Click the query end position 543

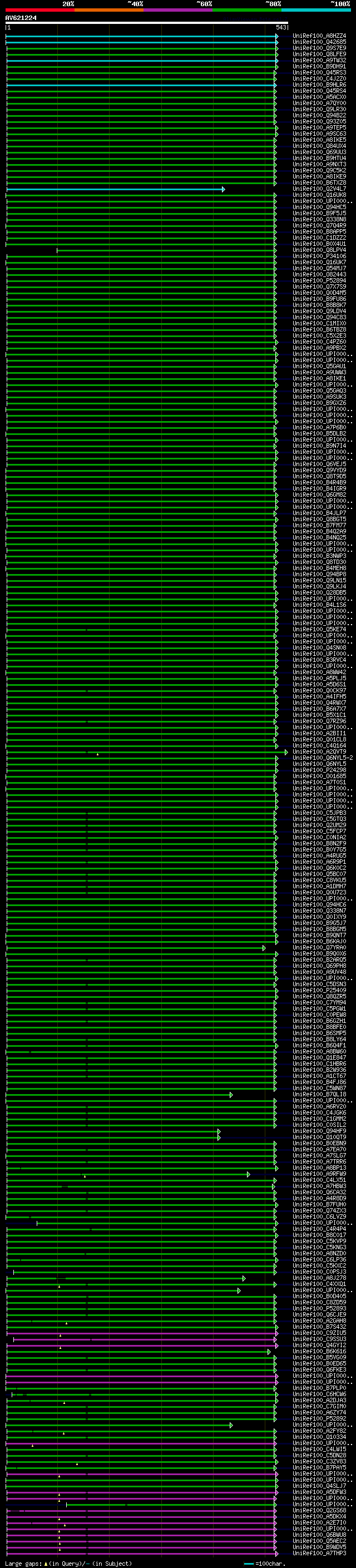(x=281, y=27)
